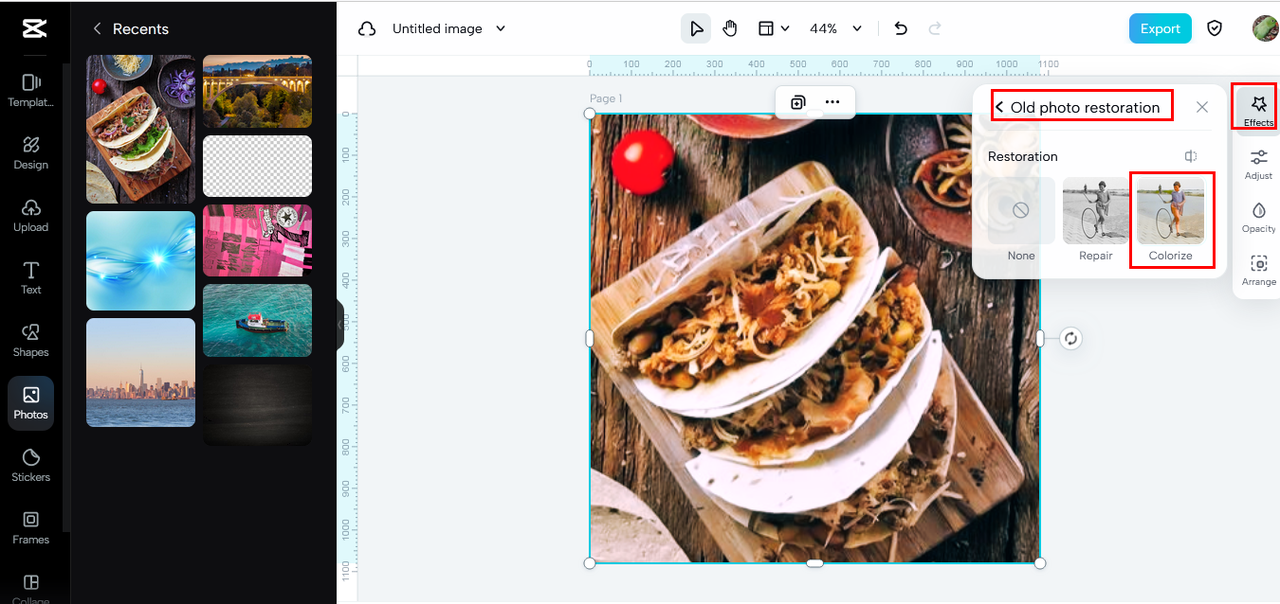Open the user profile avatar
1280x604 pixels.
pyautogui.click(x=1264, y=28)
